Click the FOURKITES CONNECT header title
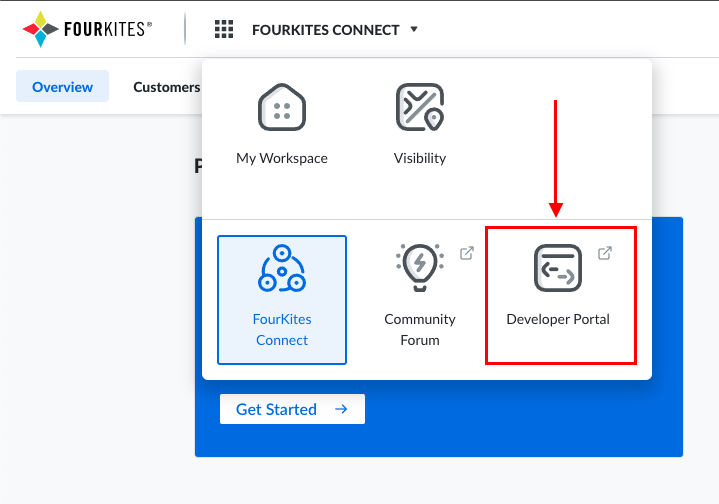 (325, 30)
